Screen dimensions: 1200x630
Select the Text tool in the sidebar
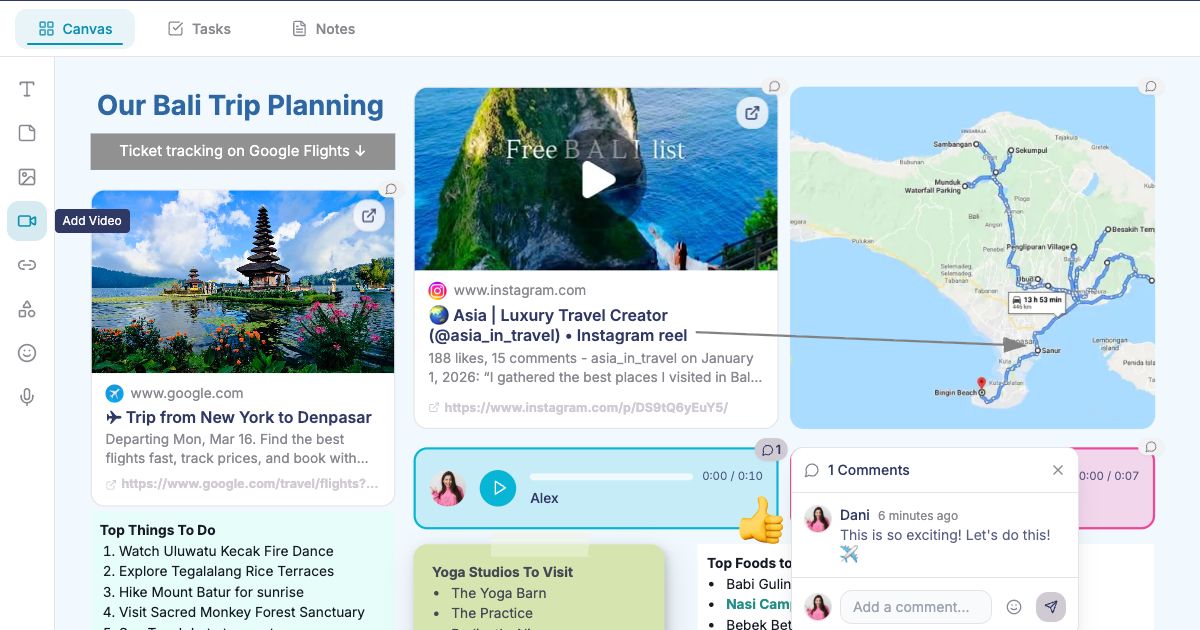click(27, 88)
